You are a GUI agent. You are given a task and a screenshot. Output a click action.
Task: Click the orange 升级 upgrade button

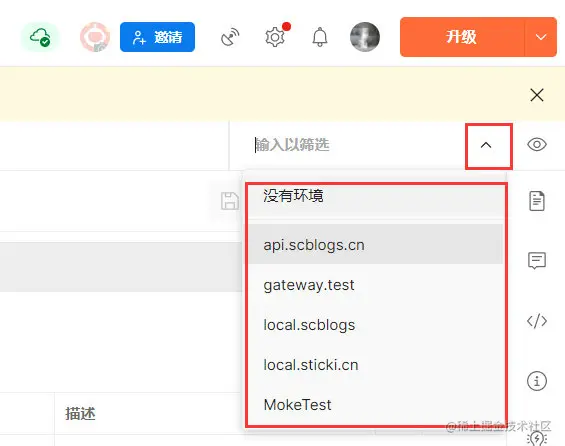coord(462,37)
